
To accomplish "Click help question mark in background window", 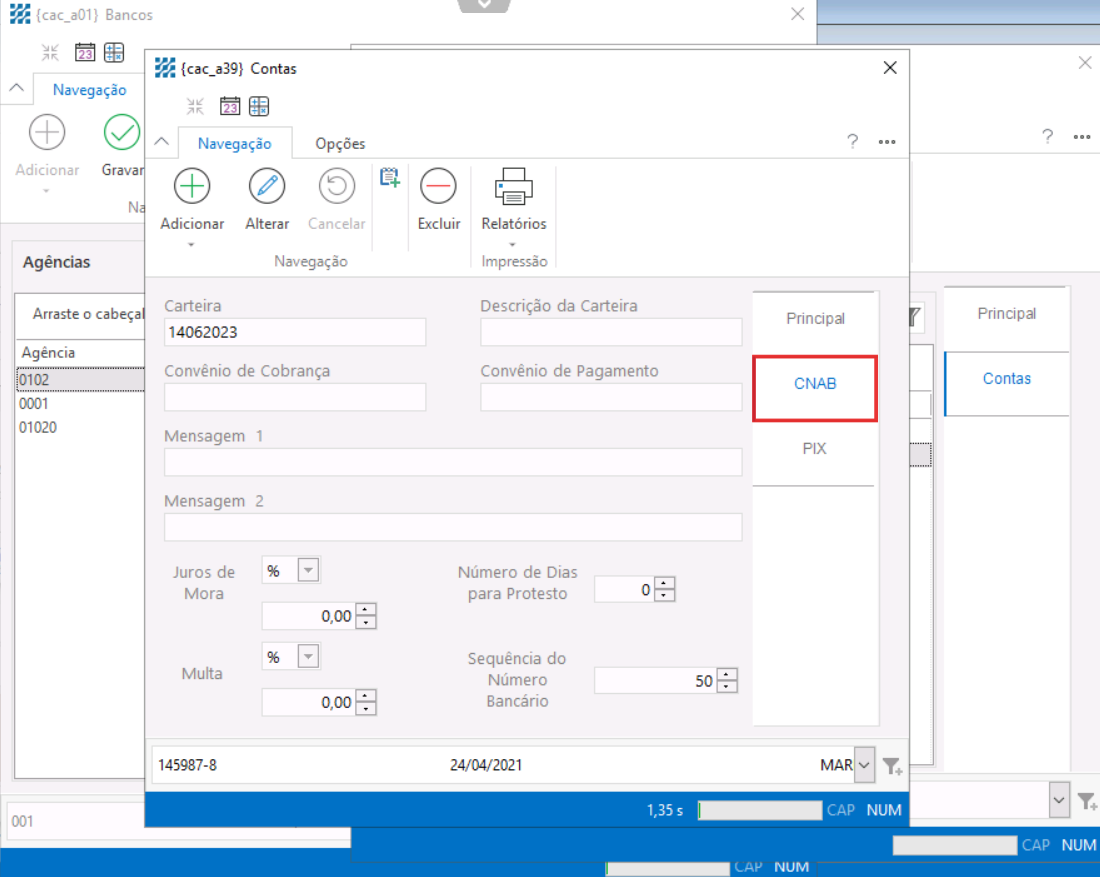I will [1047, 136].
